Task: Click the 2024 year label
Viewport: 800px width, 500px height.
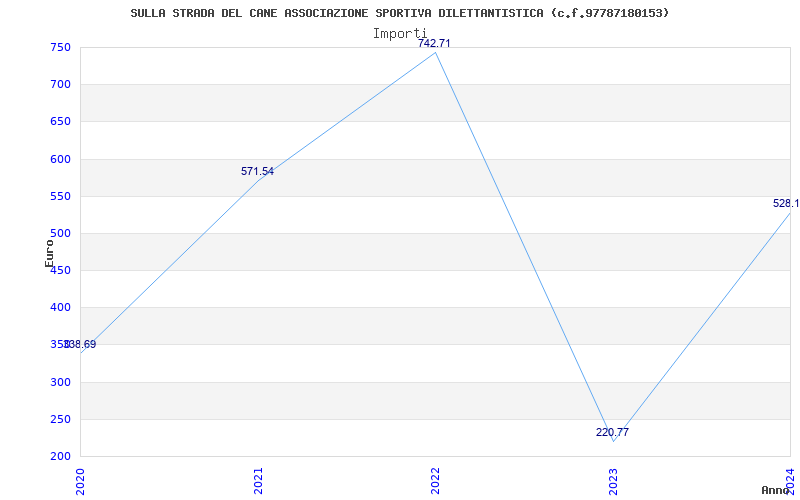Action: pos(790,481)
